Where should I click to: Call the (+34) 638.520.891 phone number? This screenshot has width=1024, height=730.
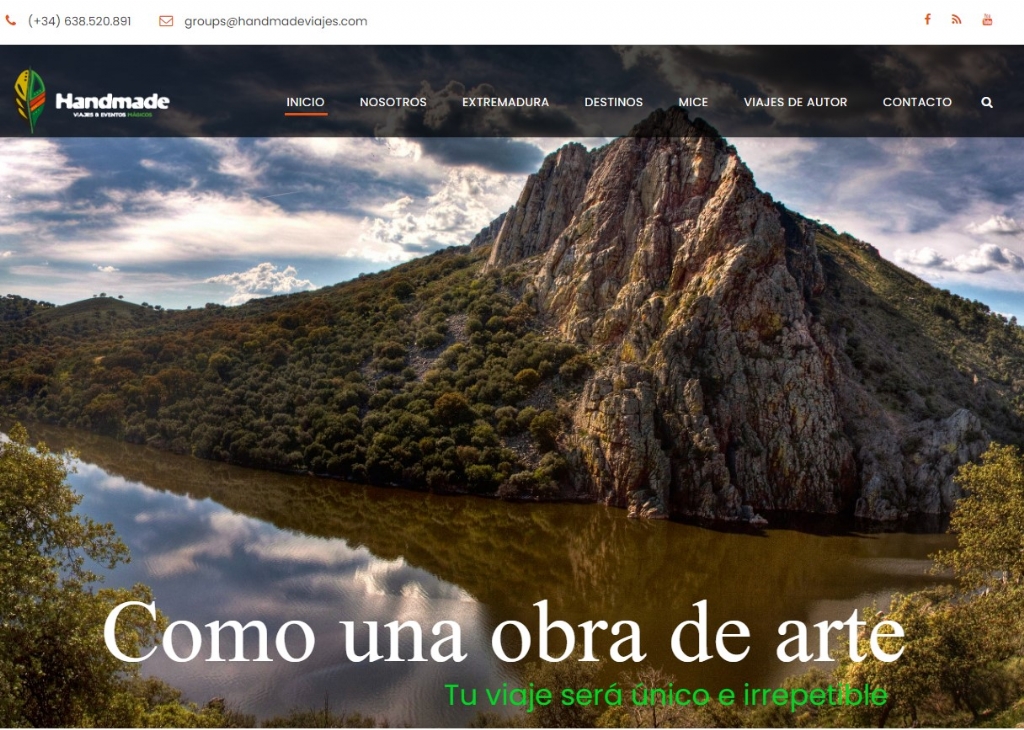pos(79,21)
